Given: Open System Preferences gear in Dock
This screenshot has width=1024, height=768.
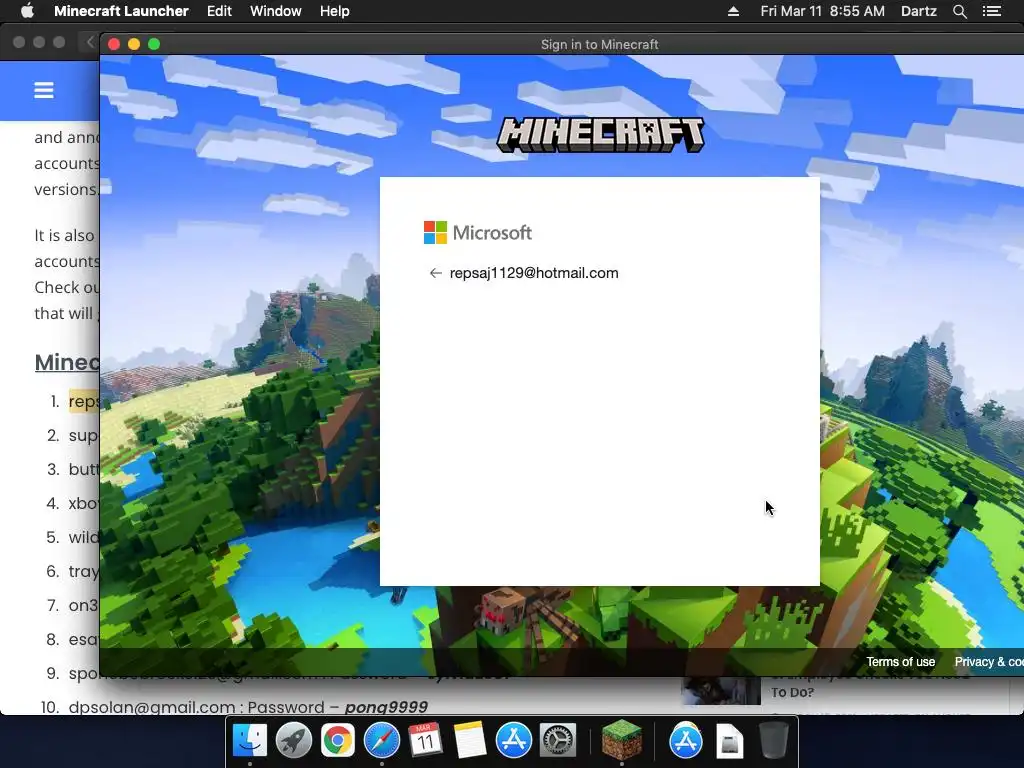Looking at the screenshot, I should tap(558, 741).
